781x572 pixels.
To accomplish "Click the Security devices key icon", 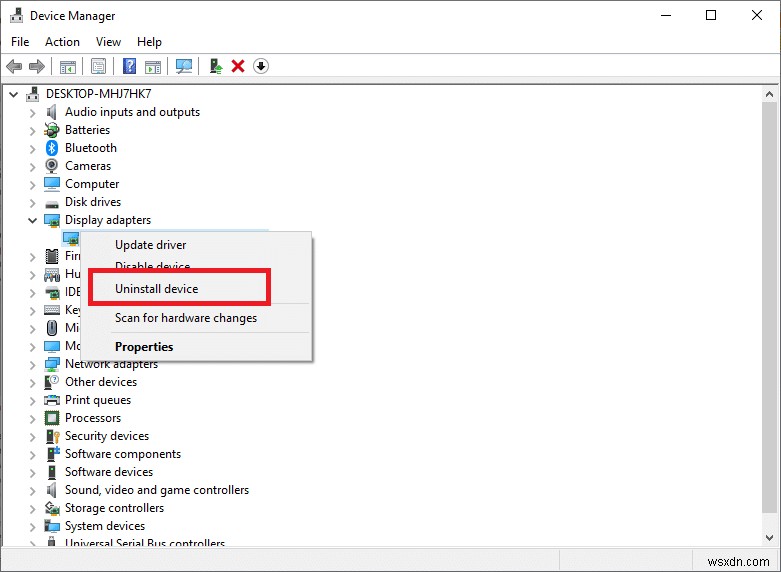I will pyautogui.click(x=53, y=436).
